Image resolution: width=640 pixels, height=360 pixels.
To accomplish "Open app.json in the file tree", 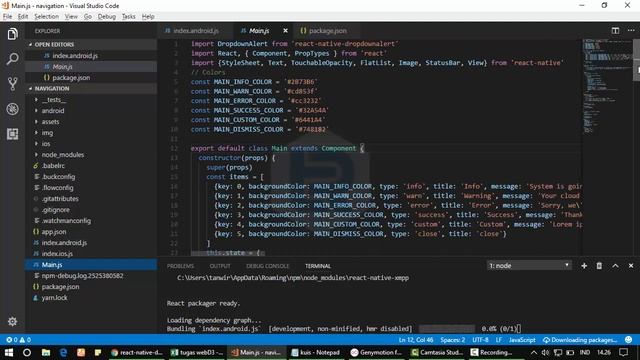I will (91, 231).
